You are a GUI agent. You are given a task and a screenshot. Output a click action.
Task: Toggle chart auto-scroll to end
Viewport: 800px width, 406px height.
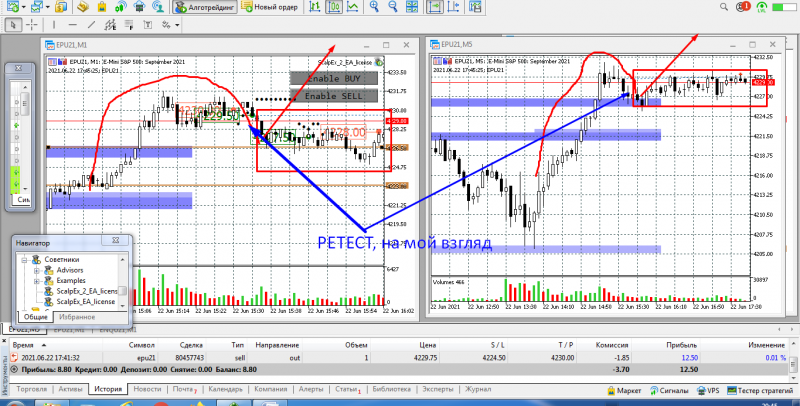coord(435,7)
